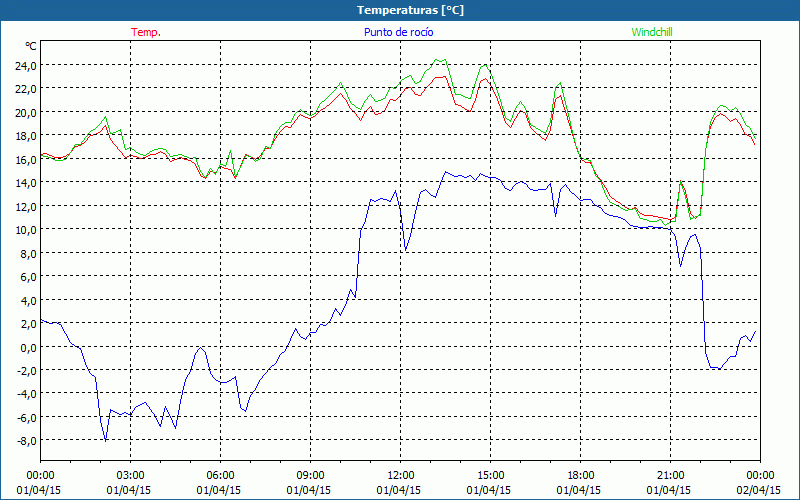Screen dimensions: 800x500
Task: Click the 18:00 time axis label
Action: point(581,475)
